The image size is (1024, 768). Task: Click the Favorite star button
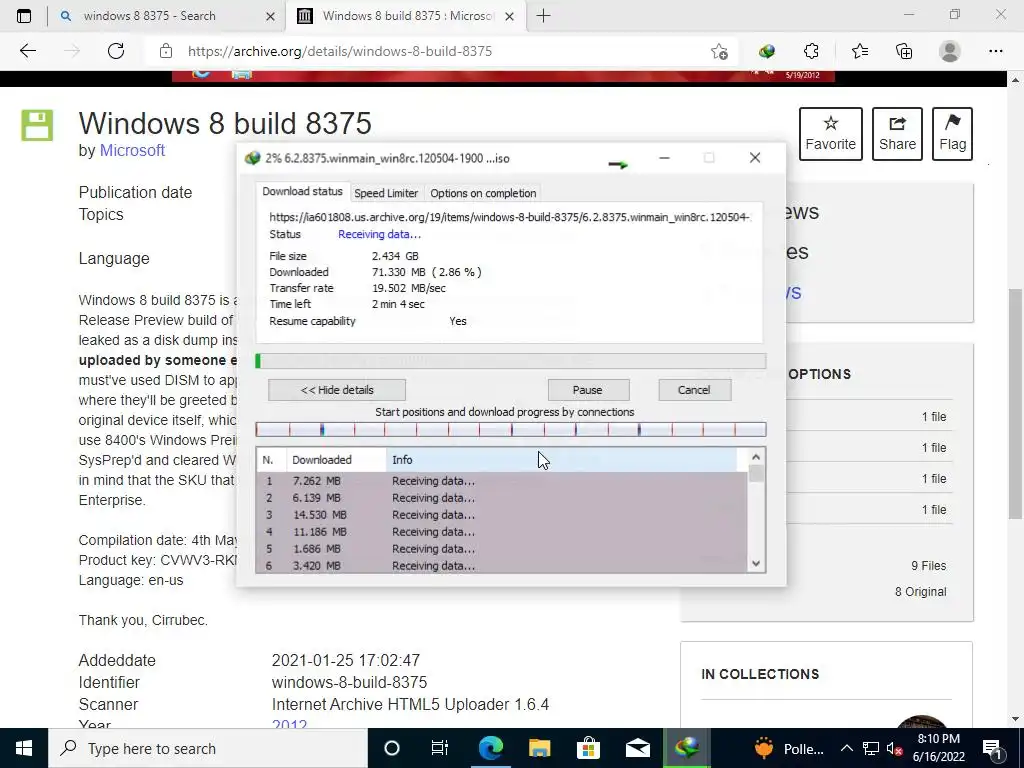(x=830, y=134)
